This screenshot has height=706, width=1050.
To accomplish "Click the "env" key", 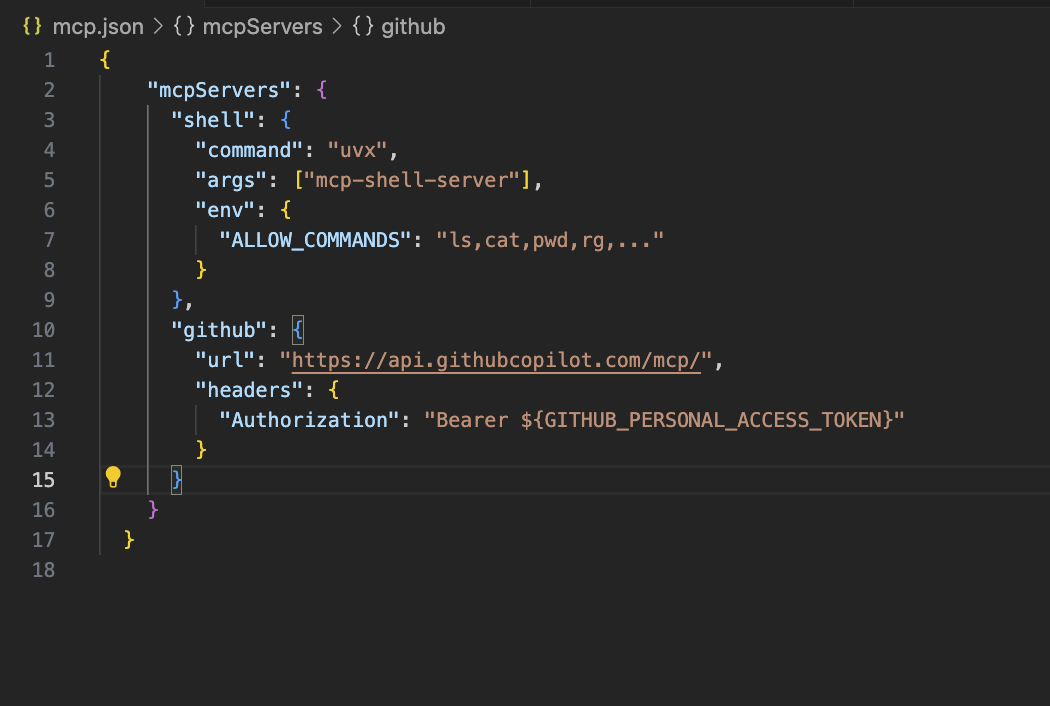I will 225,210.
